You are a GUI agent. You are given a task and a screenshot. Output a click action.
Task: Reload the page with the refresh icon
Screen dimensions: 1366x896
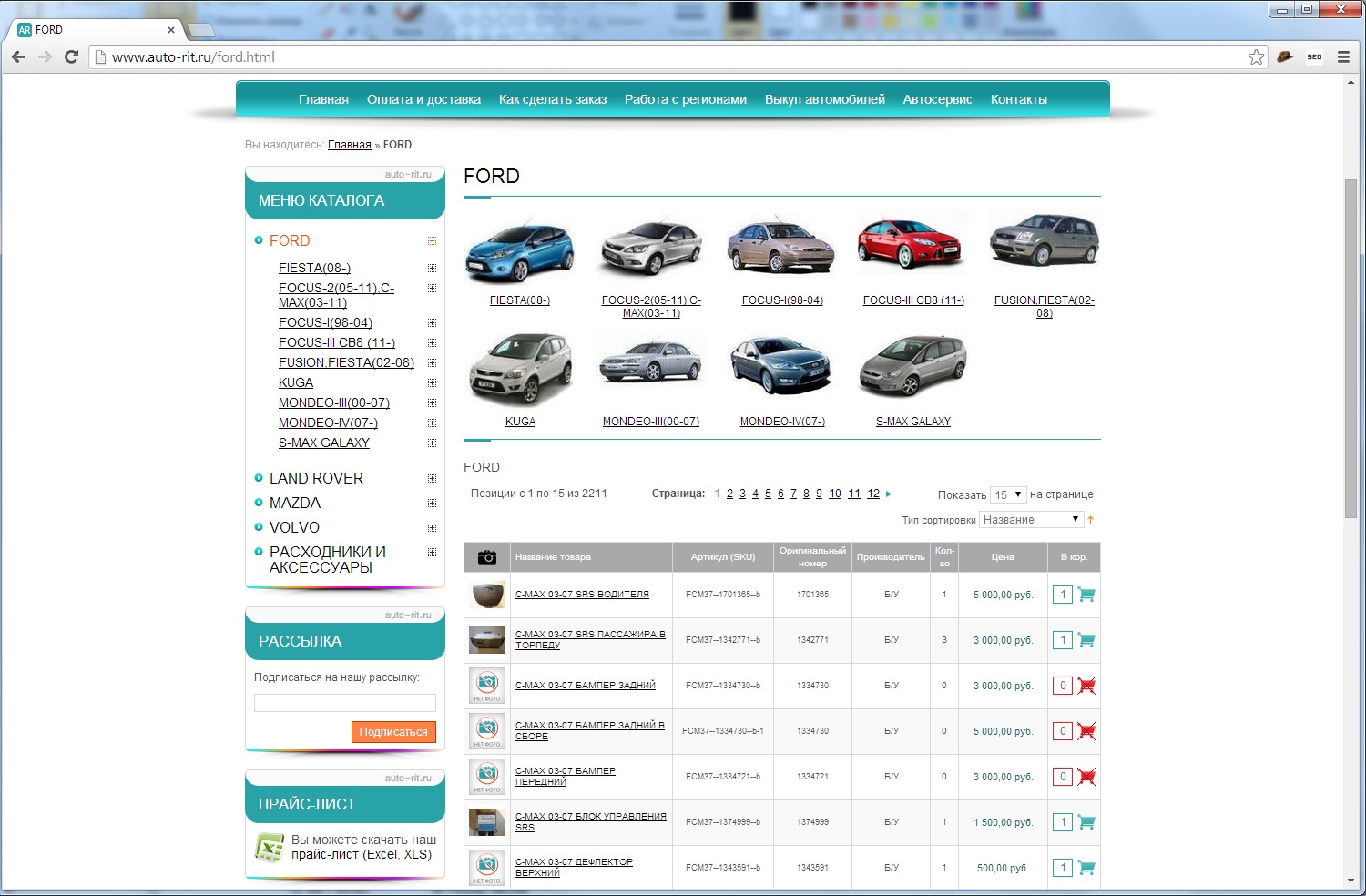point(71,56)
